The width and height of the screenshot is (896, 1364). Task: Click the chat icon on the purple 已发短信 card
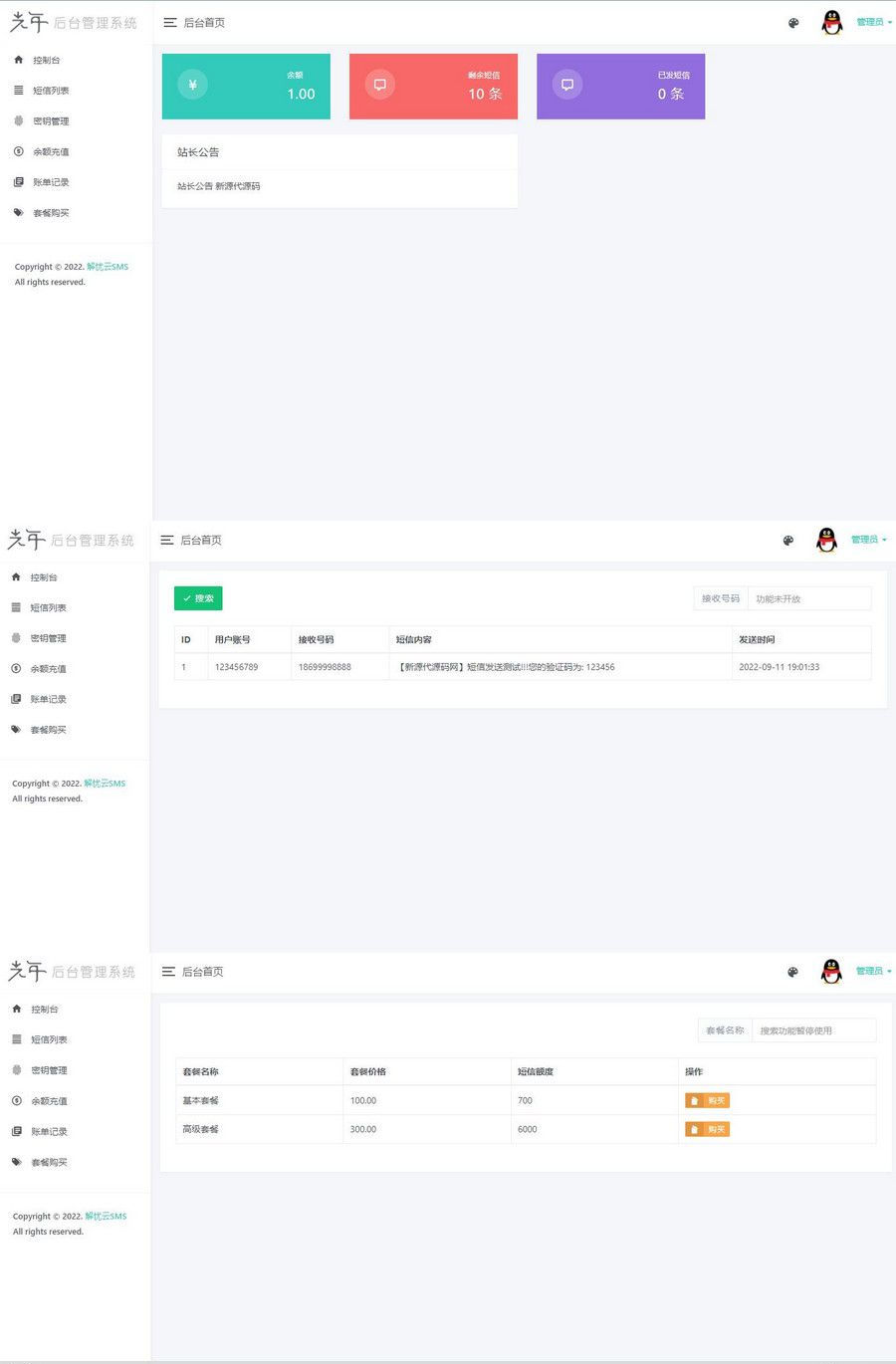click(x=566, y=85)
